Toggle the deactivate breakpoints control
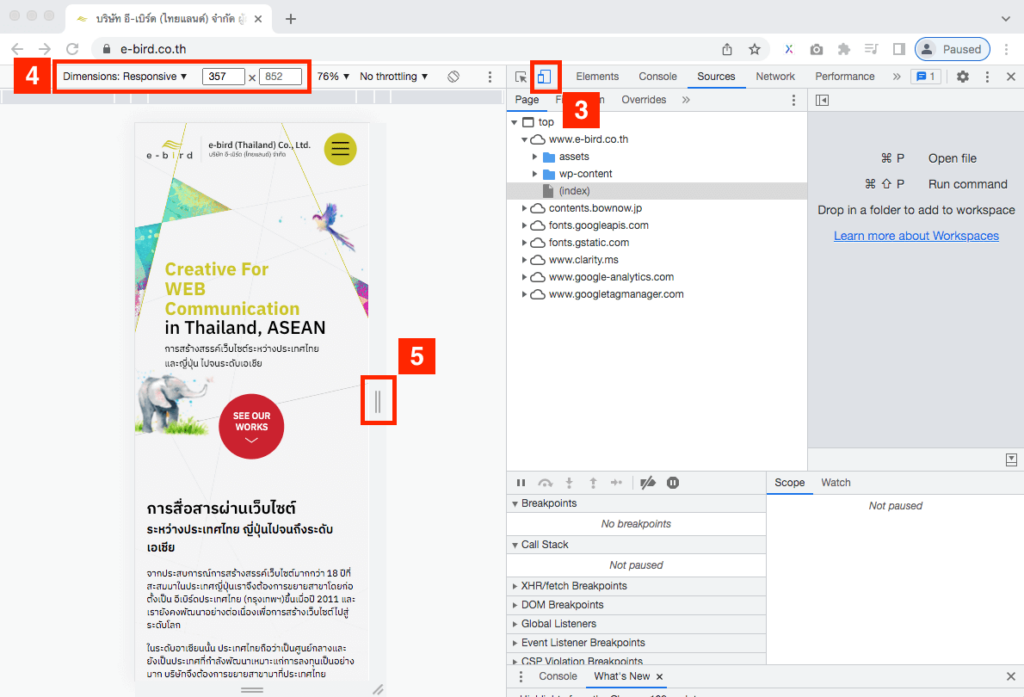 coord(648,483)
